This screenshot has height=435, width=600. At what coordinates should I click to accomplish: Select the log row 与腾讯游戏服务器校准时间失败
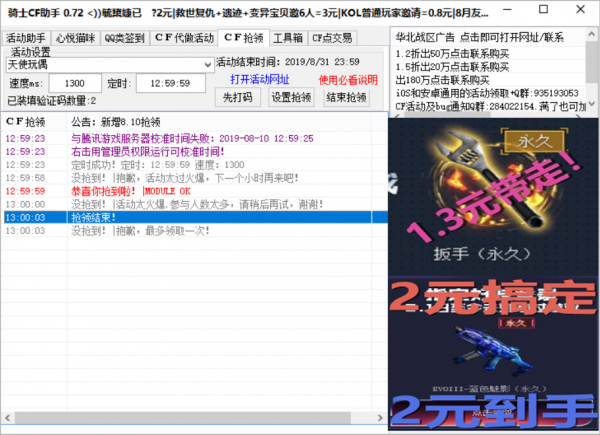click(x=194, y=138)
